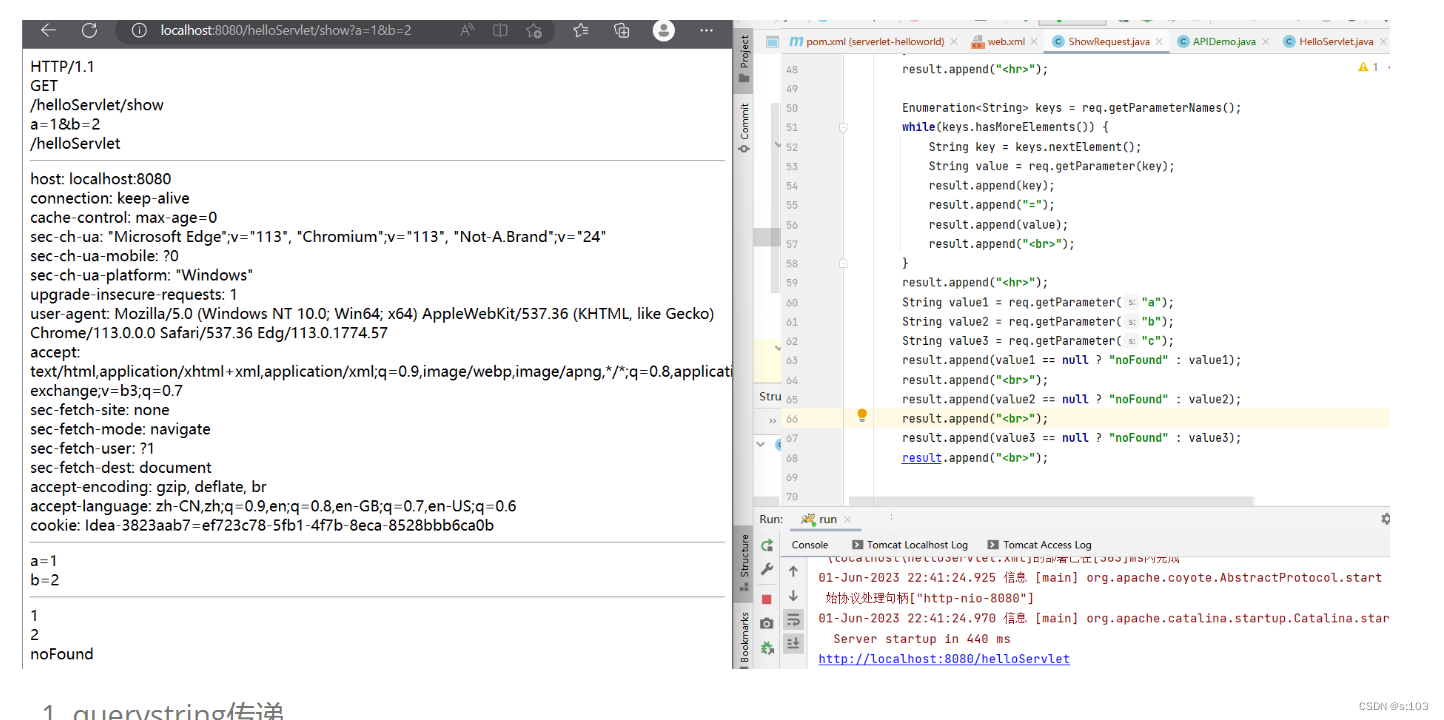This screenshot has width=1444, height=720.
Task: Collapse the fold marker at line 58
Action: point(843,263)
